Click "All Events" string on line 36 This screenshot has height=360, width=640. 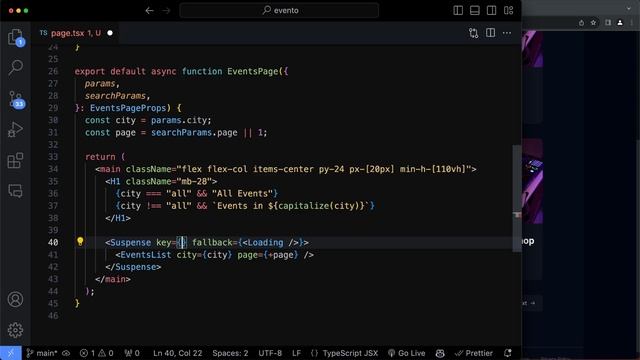click(242, 193)
